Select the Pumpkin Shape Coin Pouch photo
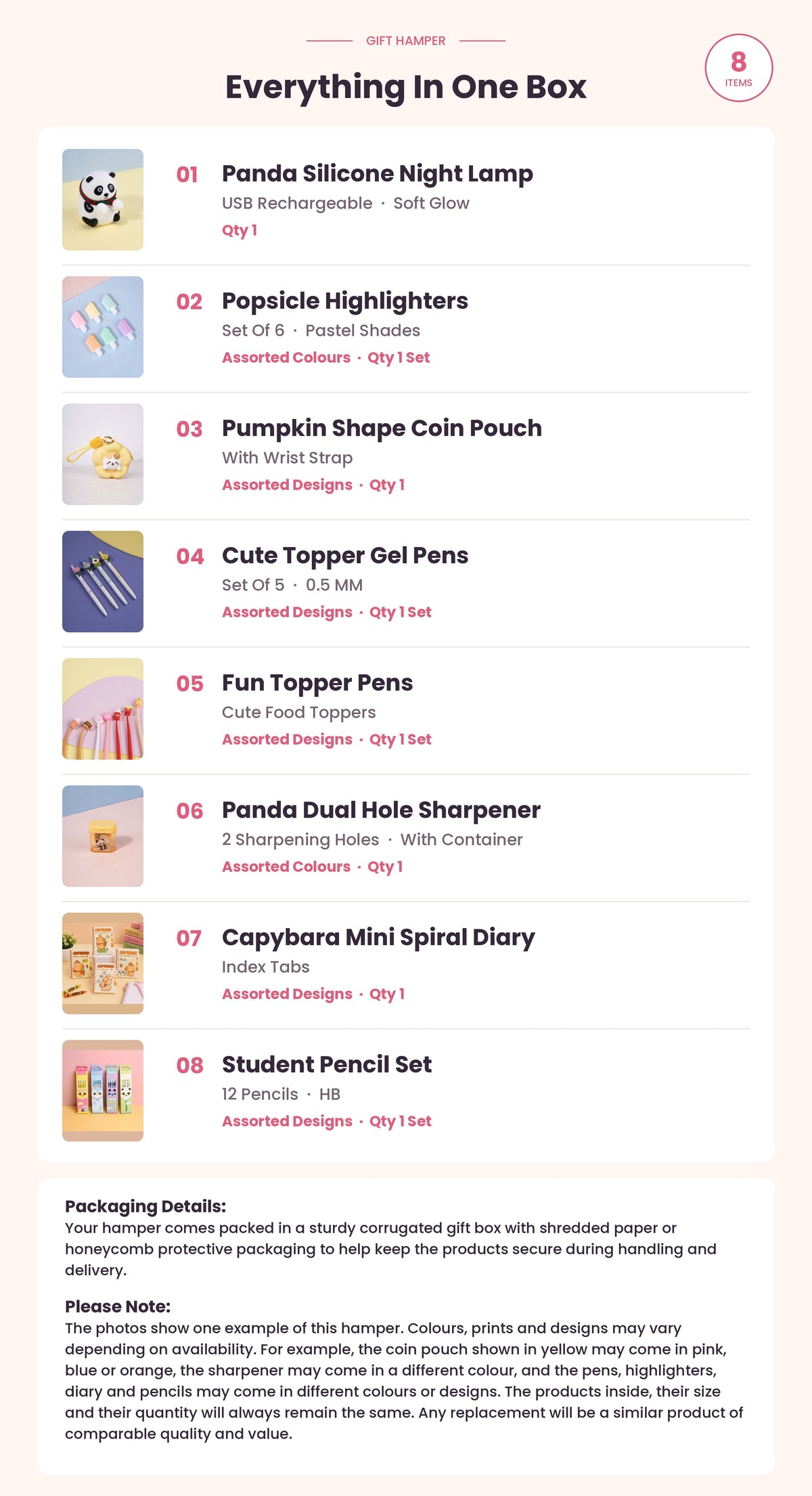 103,454
